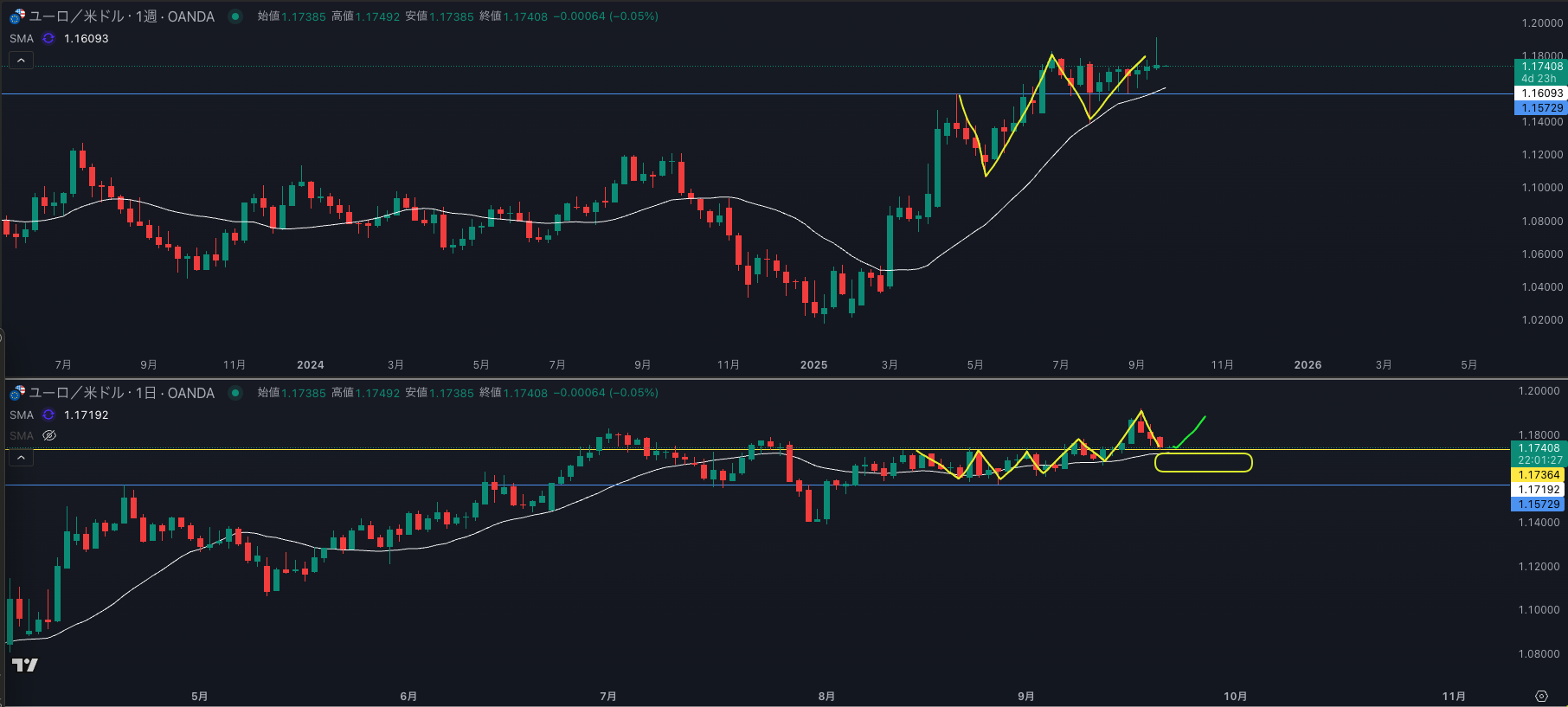Screen dimensions: 1568x707
Task: Collapse the daily chart indicator legend
Action: tap(21, 457)
